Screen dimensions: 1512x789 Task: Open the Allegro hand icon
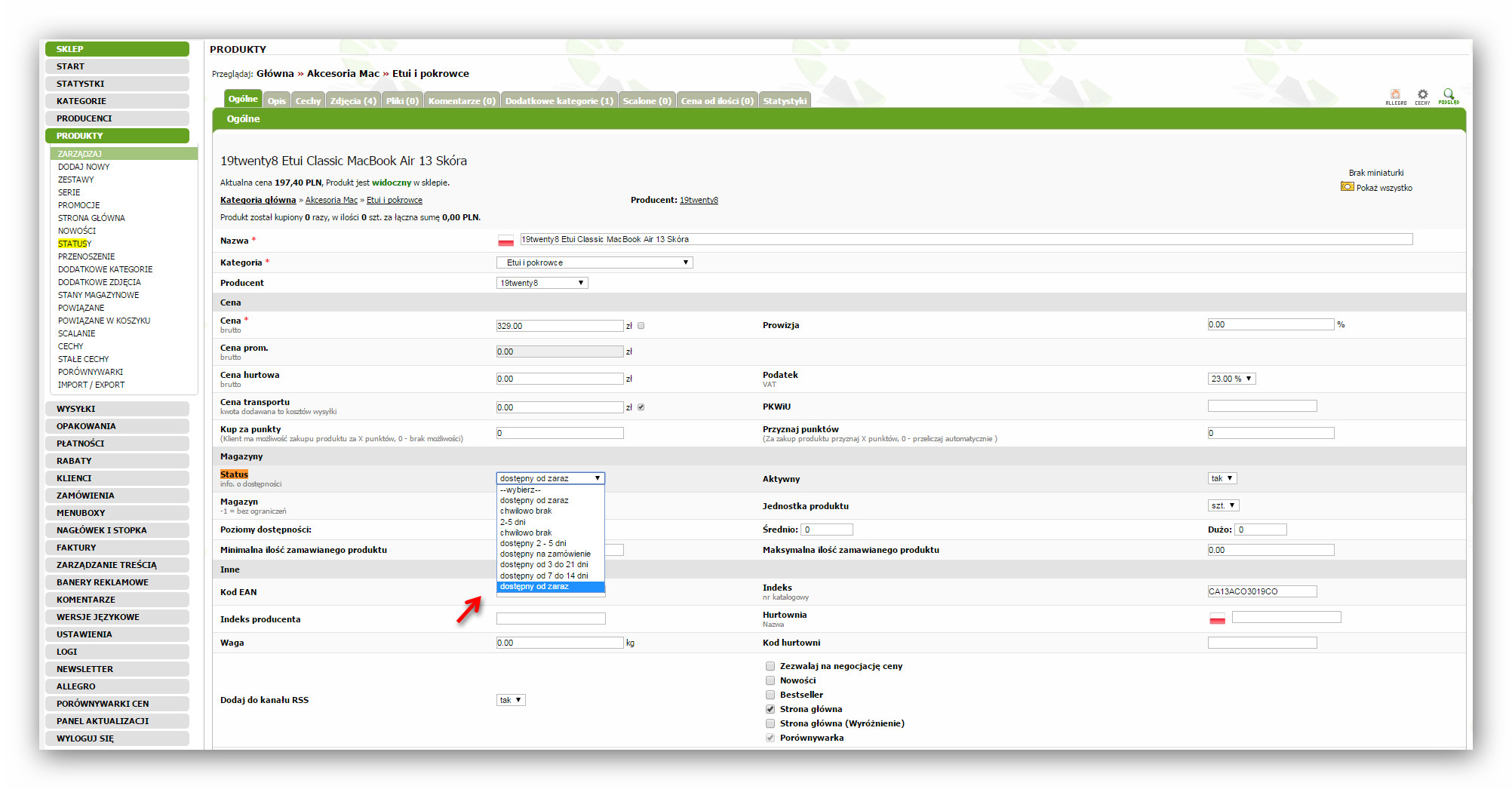[1395, 96]
